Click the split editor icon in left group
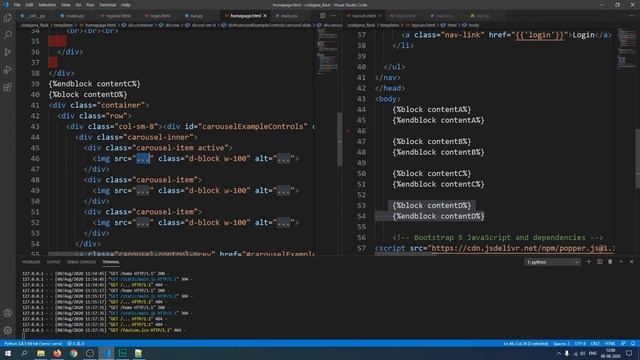Screen dimensions: 640x360 [322, 16]
